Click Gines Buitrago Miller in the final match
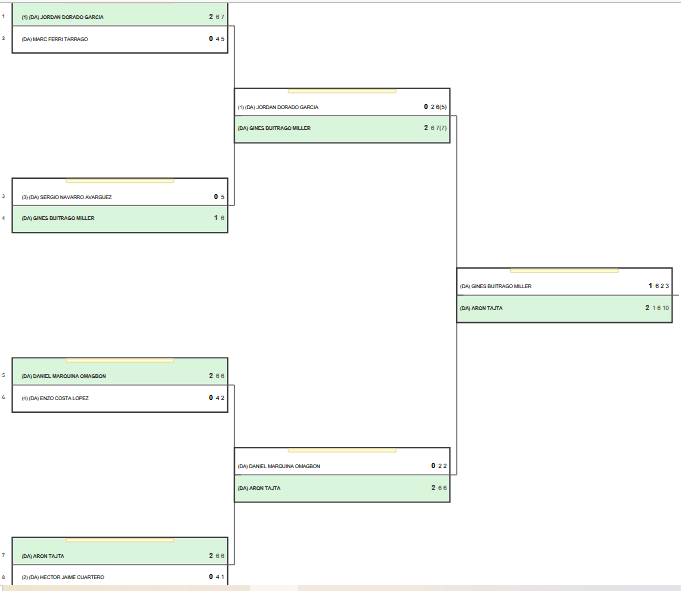681x591 pixels. click(x=495, y=286)
